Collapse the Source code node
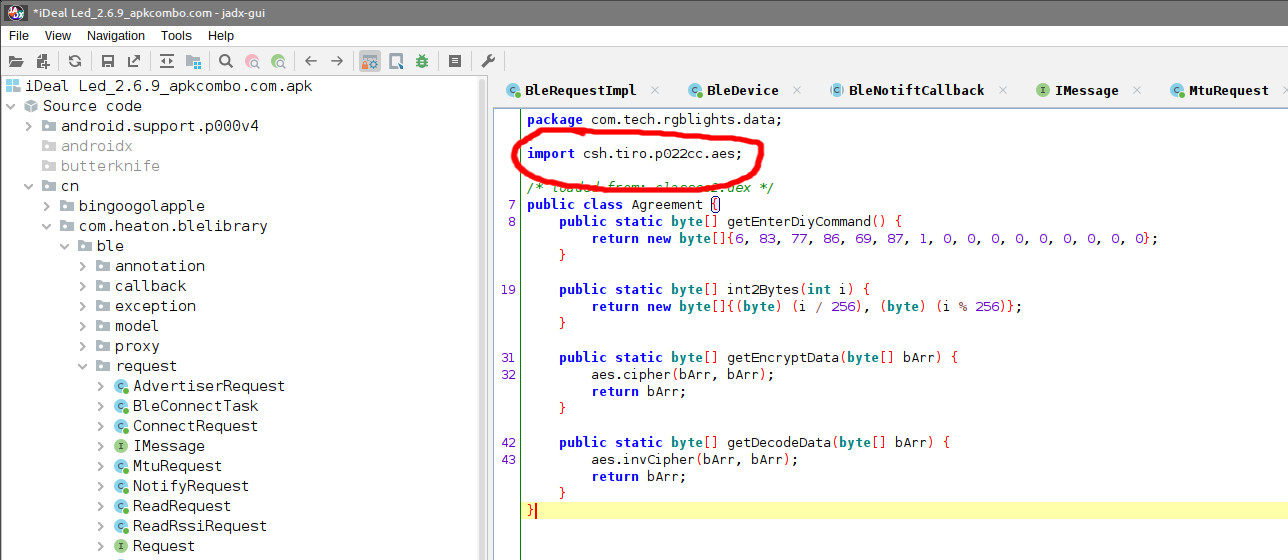 tap(11, 106)
